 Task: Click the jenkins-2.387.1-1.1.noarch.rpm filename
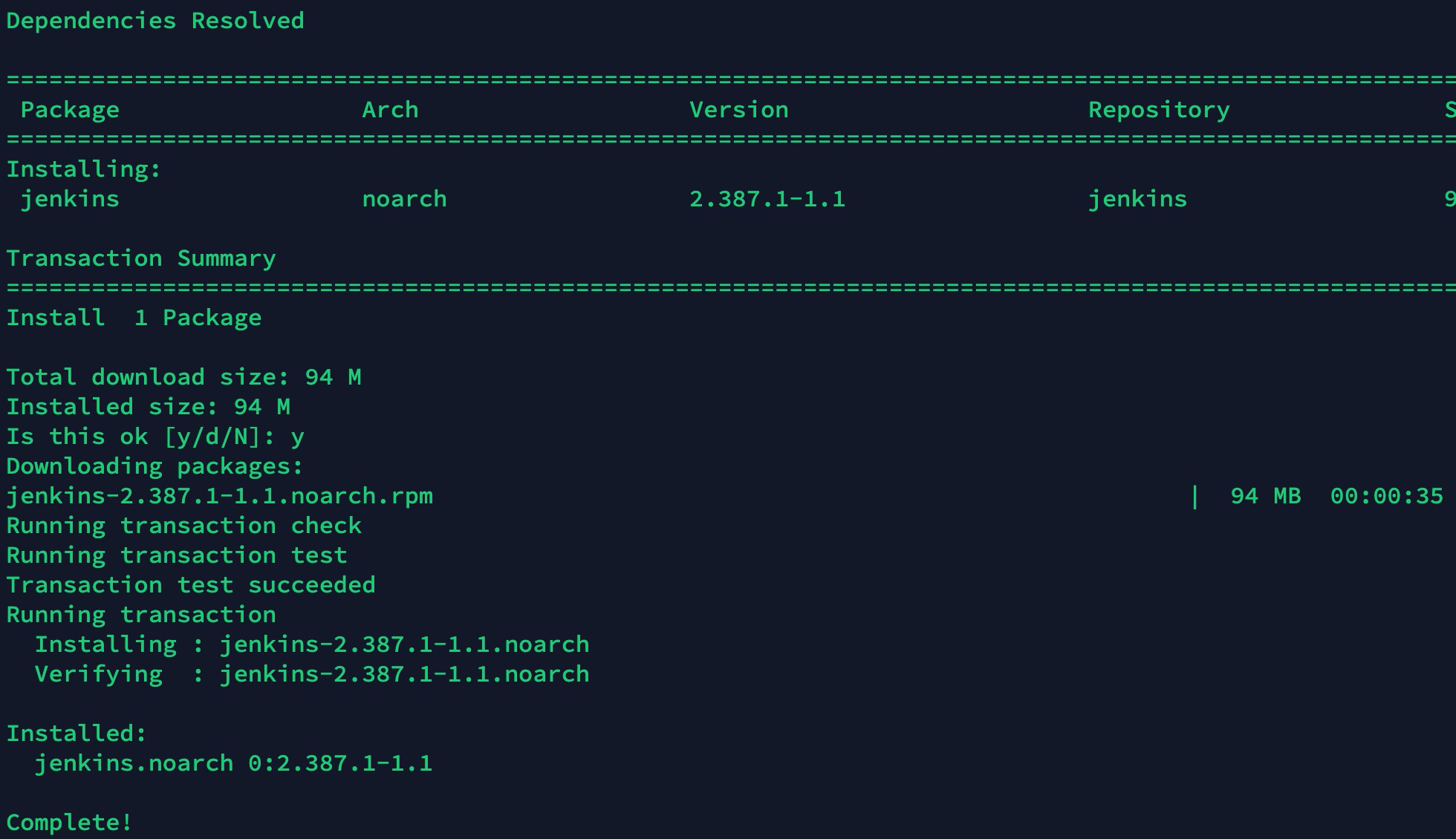(219, 496)
